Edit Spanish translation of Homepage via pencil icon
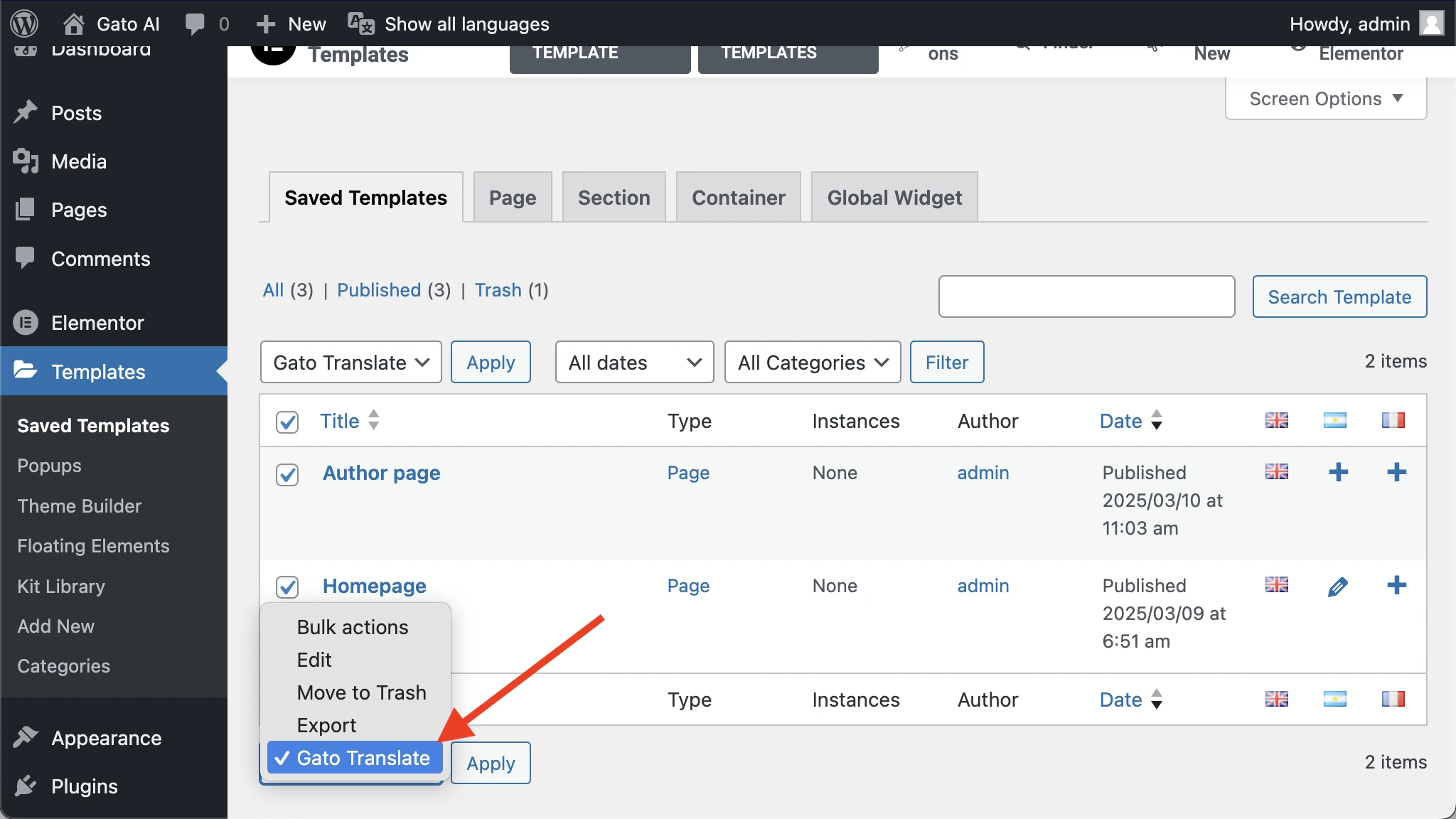 point(1337,587)
